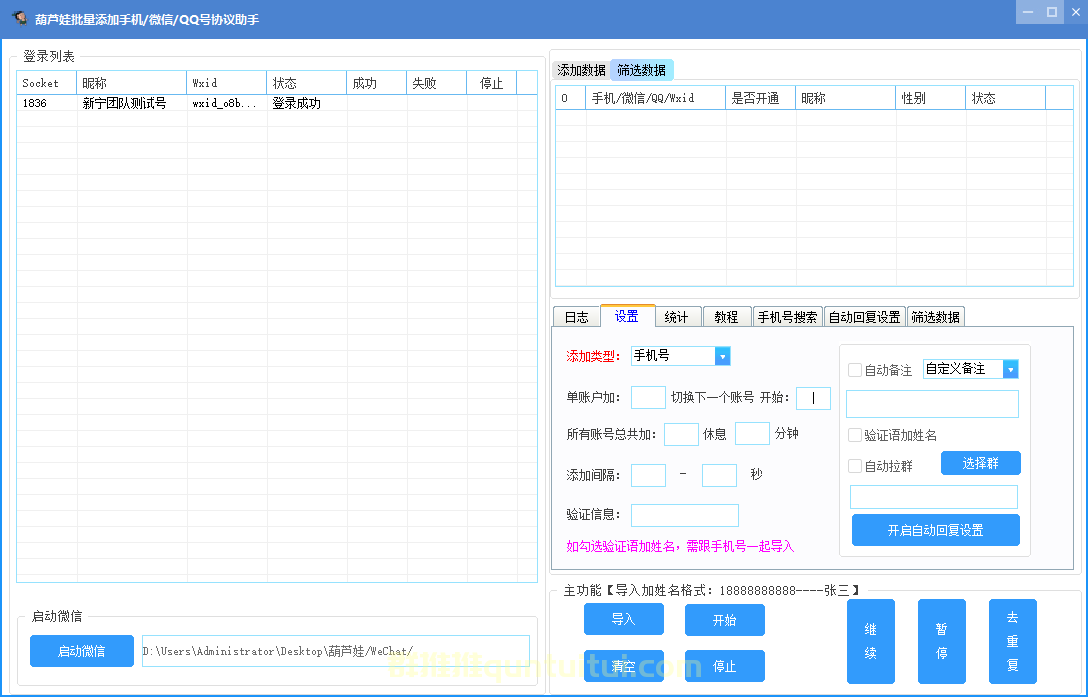Click the 是否开通 column header

click(x=760, y=98)
